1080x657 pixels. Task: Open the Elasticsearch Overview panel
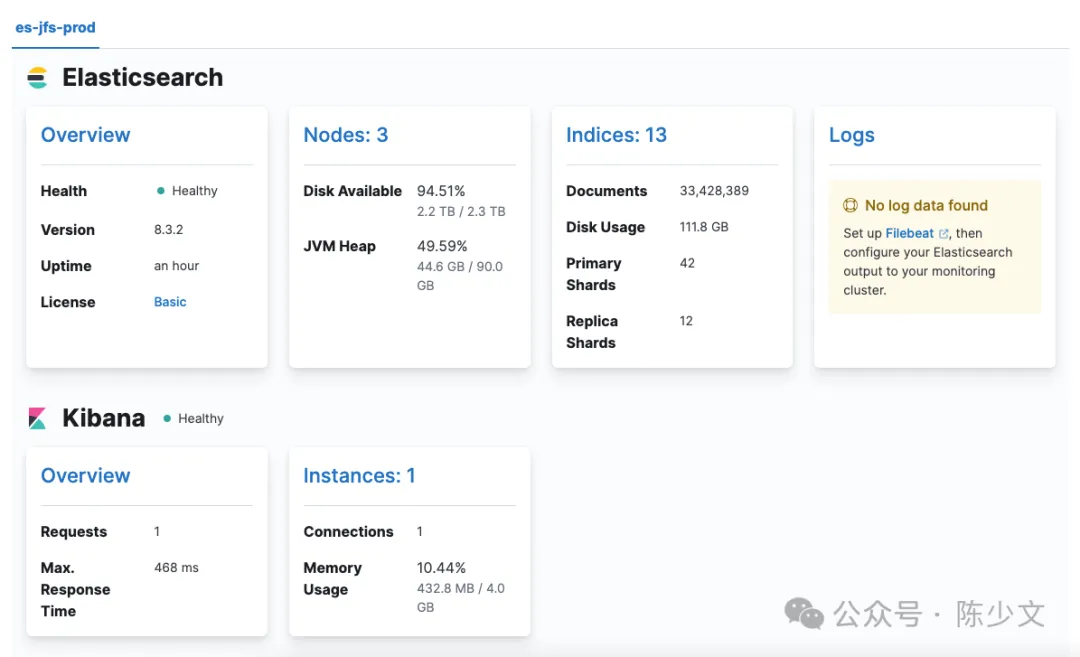click(85, 134)
